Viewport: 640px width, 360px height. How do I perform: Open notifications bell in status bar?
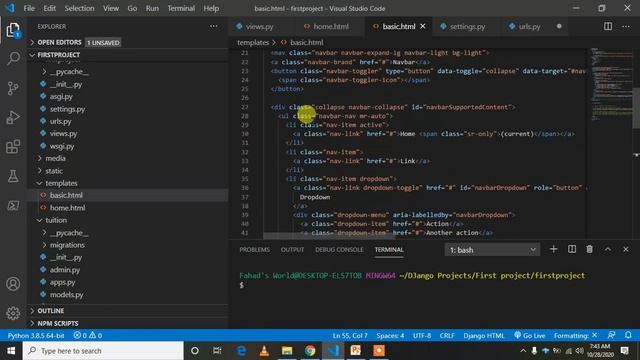[628, 336]
